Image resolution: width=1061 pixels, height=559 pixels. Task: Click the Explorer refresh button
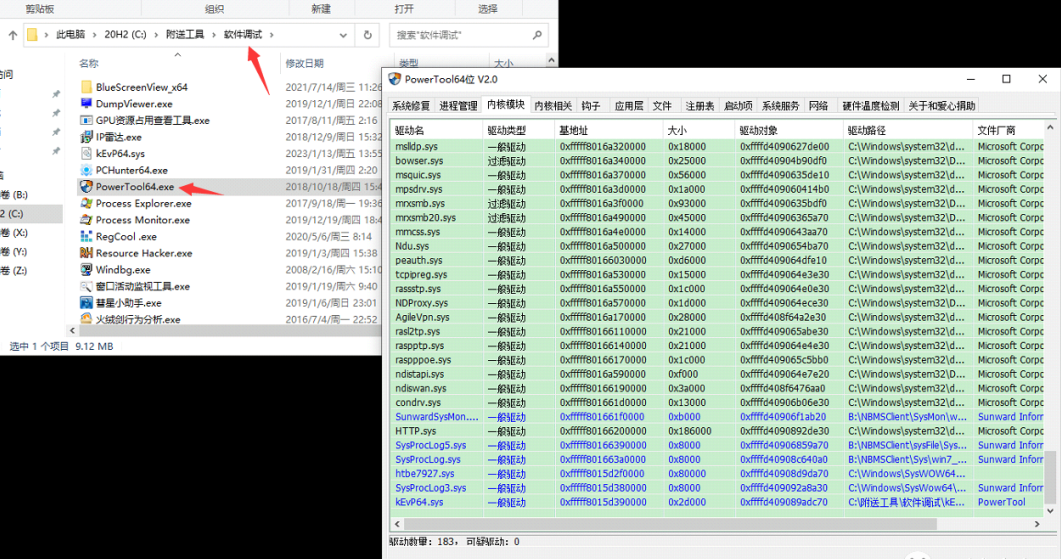[368, 34]
